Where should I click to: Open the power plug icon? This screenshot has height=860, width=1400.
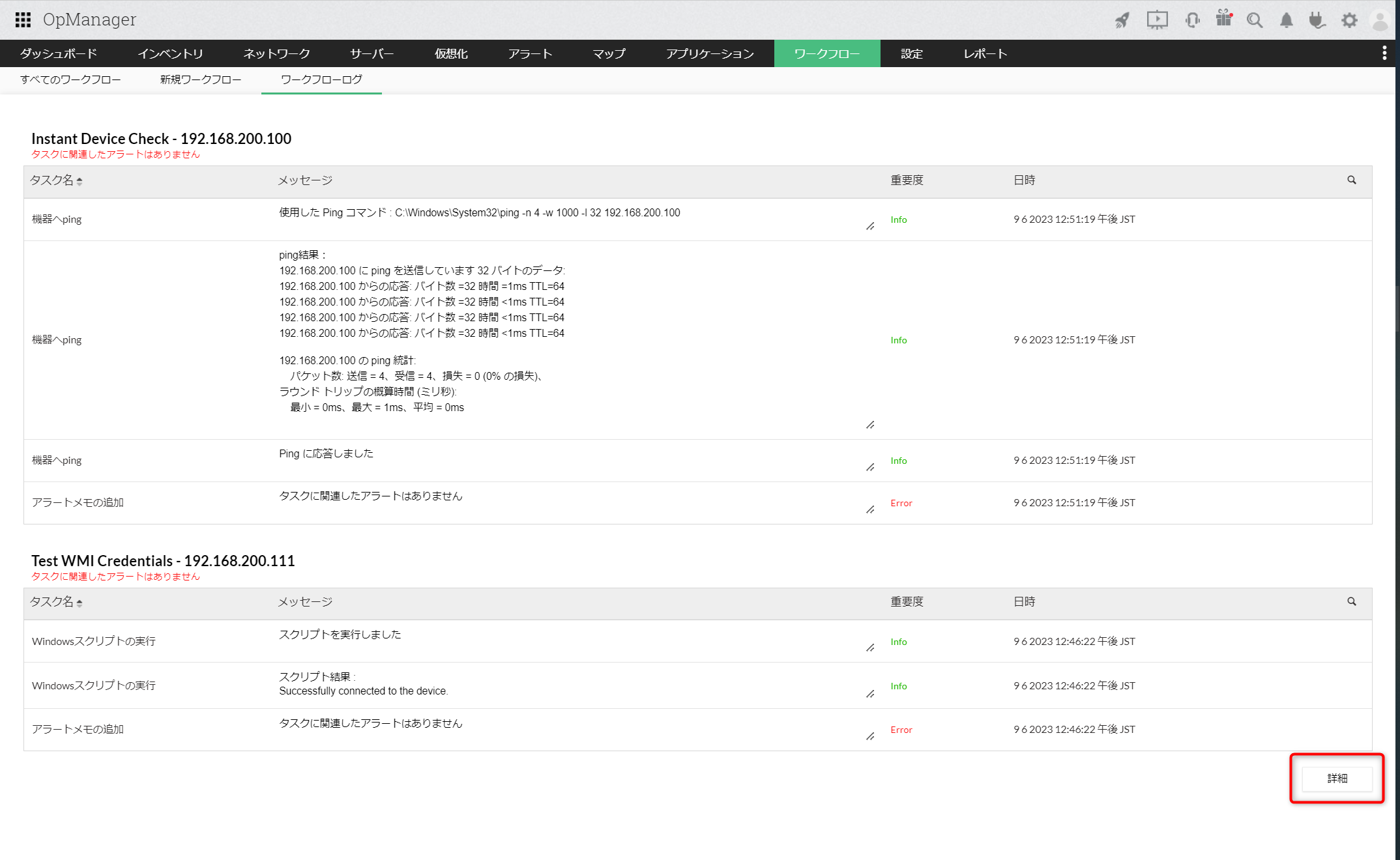1317,20
